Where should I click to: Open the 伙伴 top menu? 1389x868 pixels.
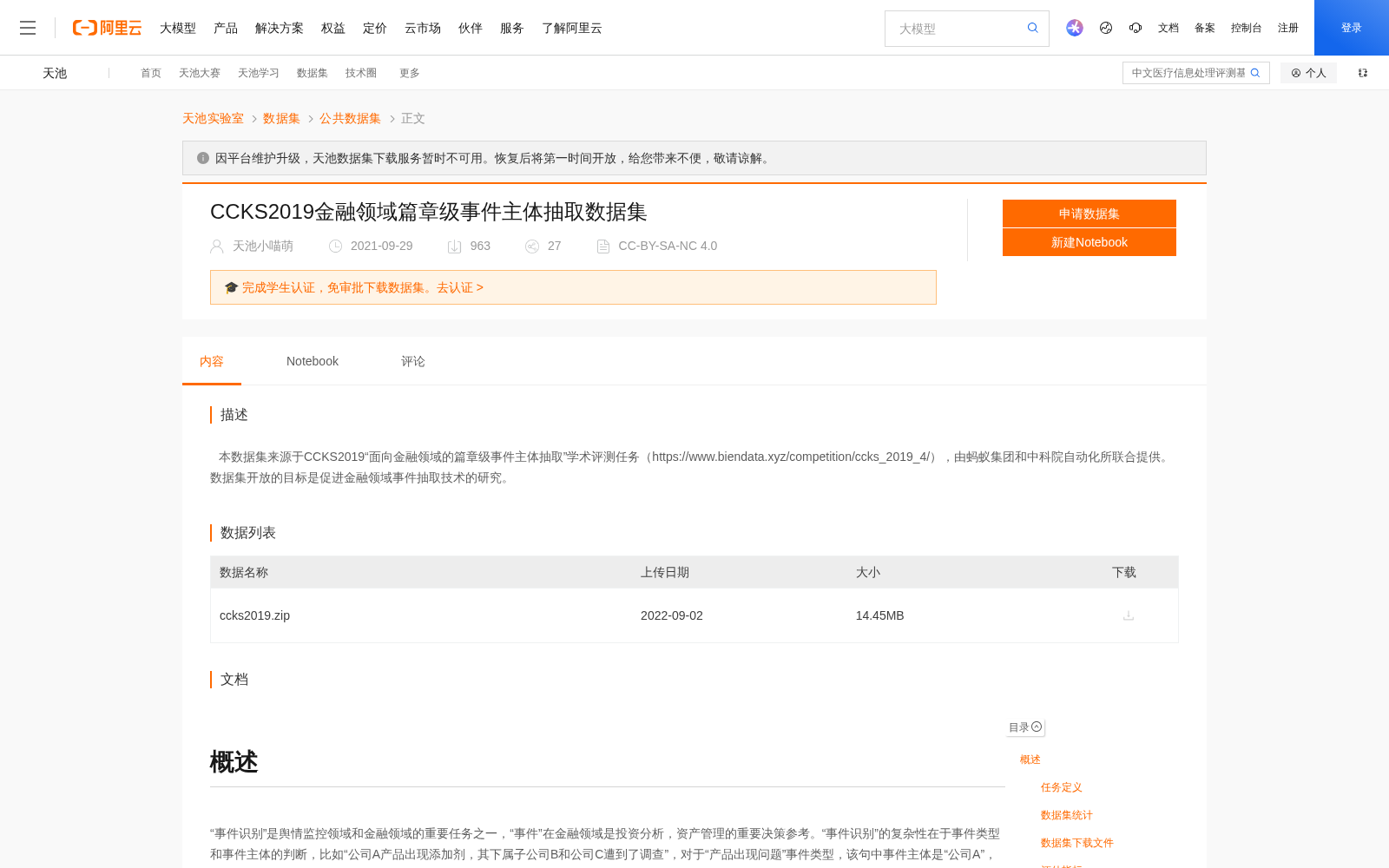tap(471, 28)
